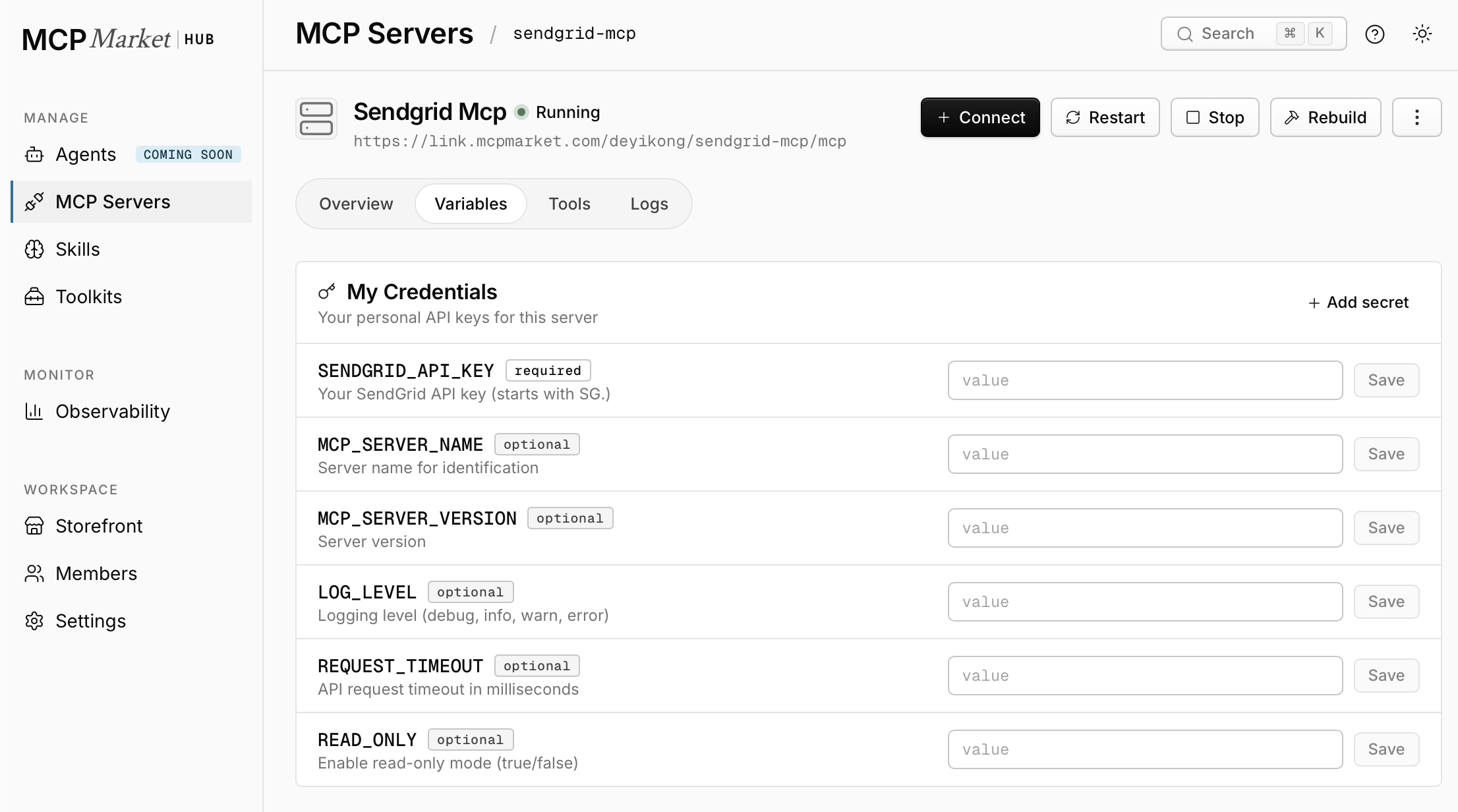
Task: Click the key icon beside My Credentials
Action: pyautogui.click(x=327, y=291)
